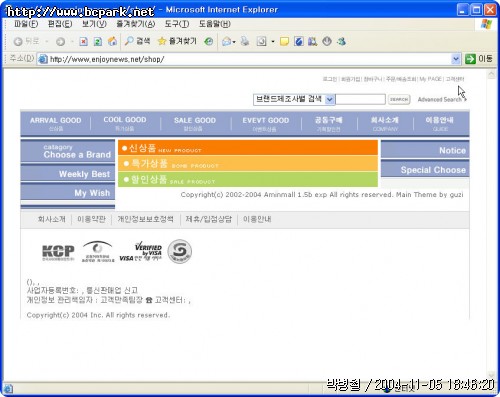Click the Messenger people toolbar icon
The image size is (500, 397).
[x=341, y=41]
